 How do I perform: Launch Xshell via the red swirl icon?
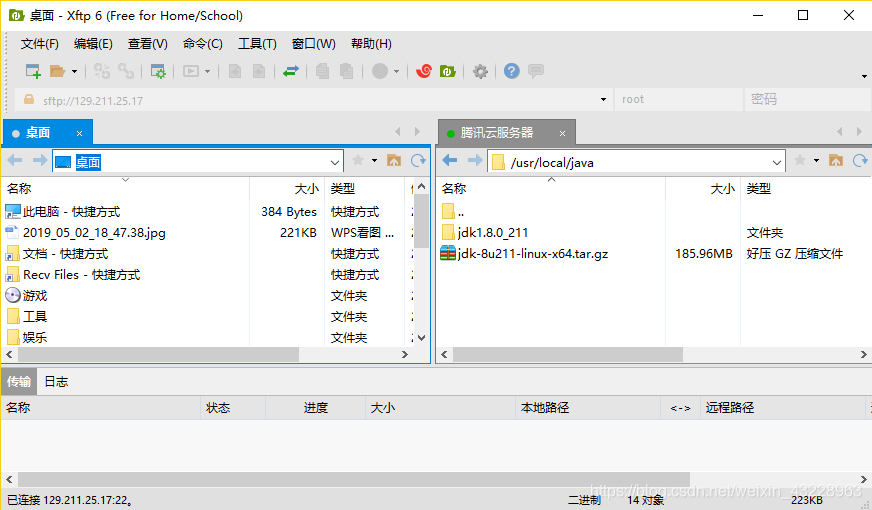pos(424,71)
